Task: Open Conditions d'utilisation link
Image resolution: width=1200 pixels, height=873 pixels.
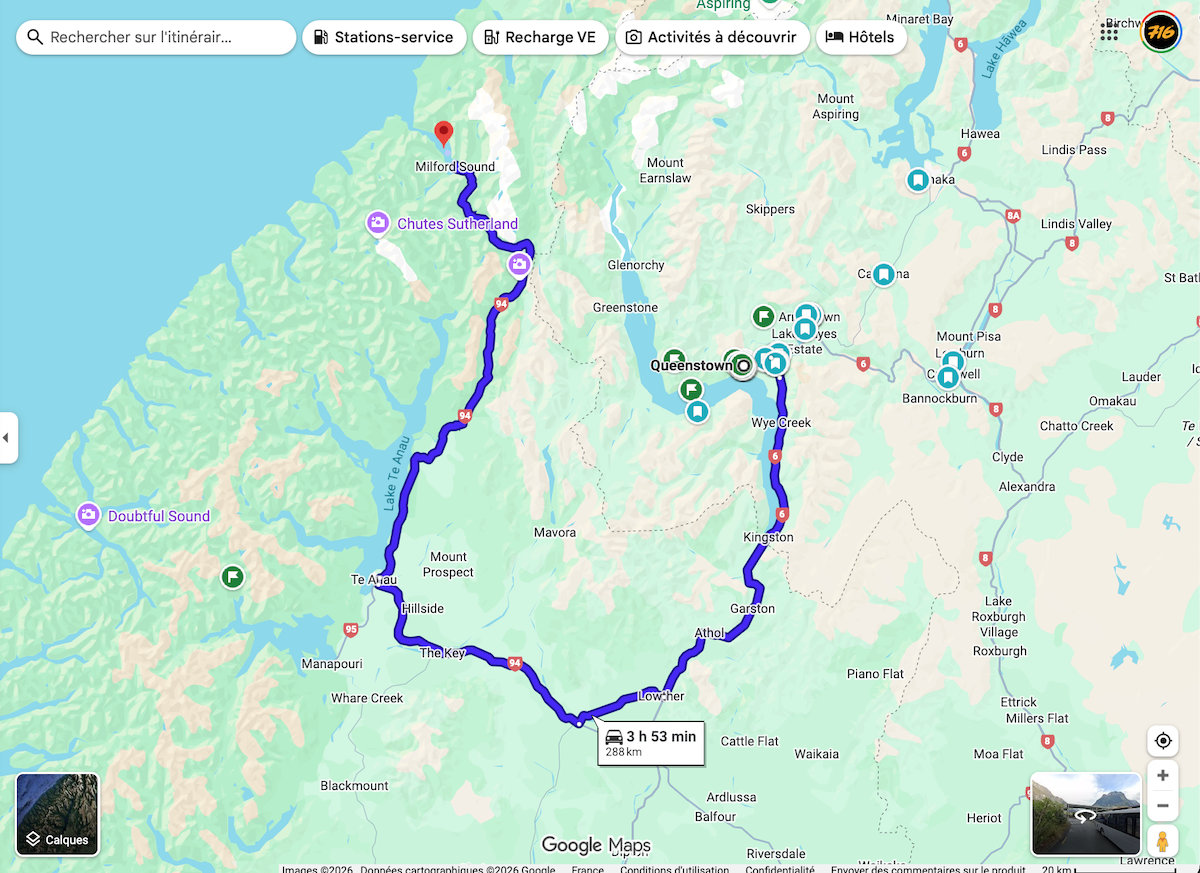Action: click(674, 868)
